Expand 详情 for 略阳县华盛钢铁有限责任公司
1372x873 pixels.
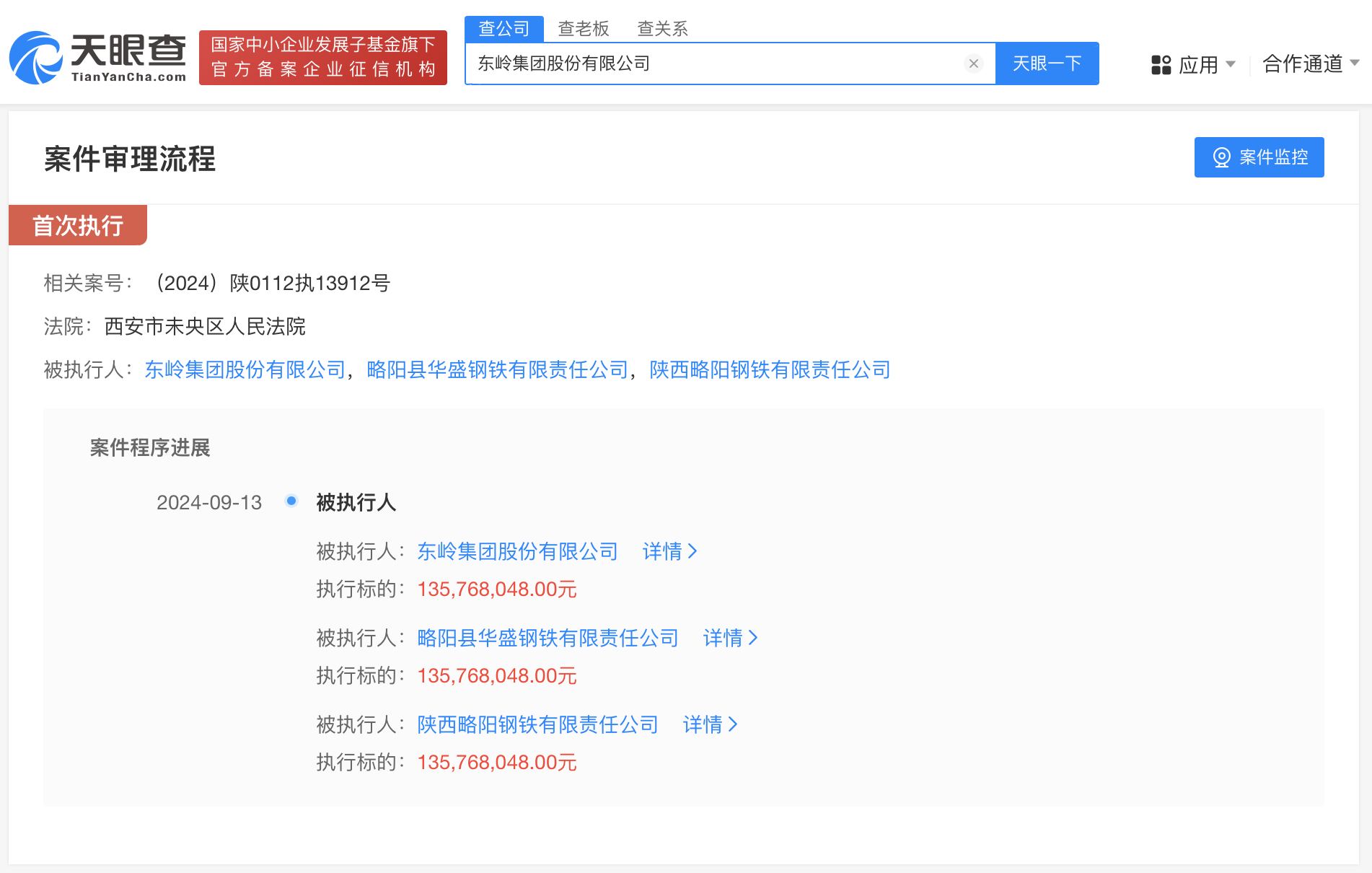click(730, 638)
